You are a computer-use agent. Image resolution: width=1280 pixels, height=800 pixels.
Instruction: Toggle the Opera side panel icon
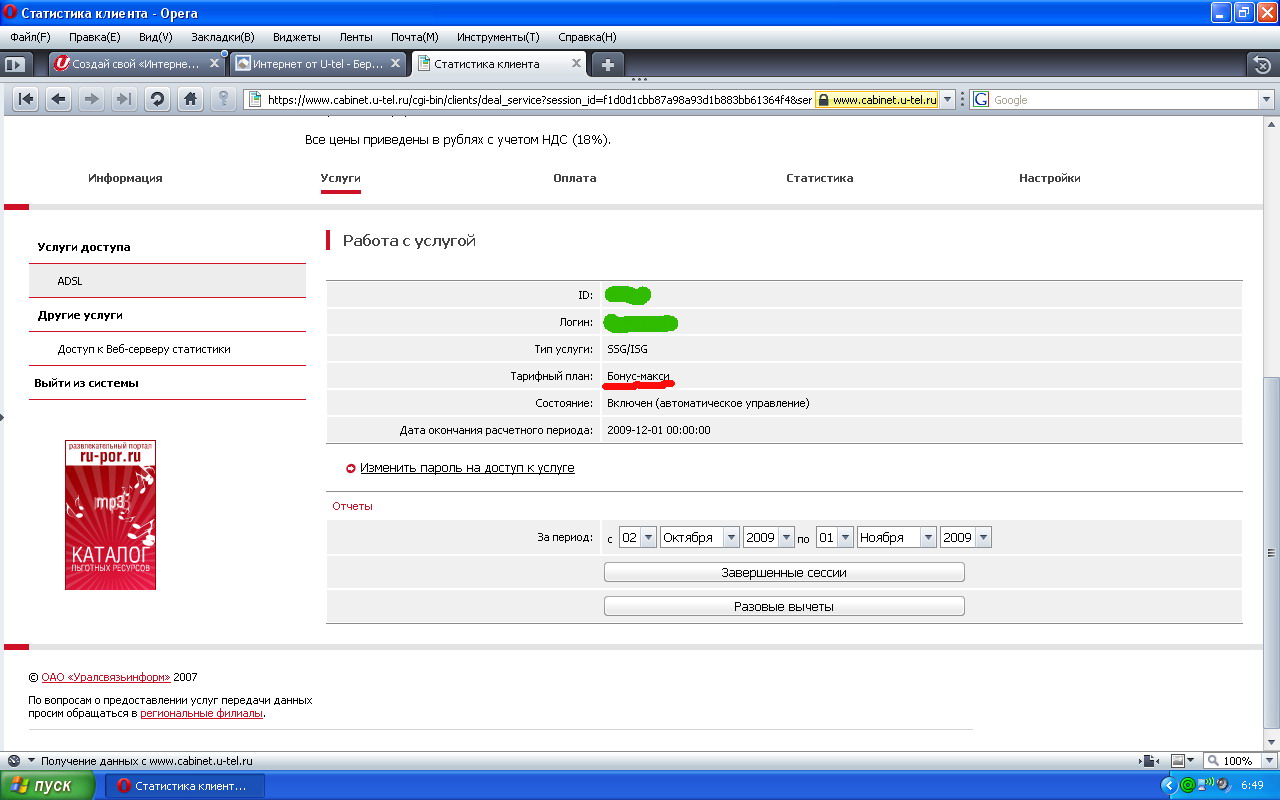15,64
